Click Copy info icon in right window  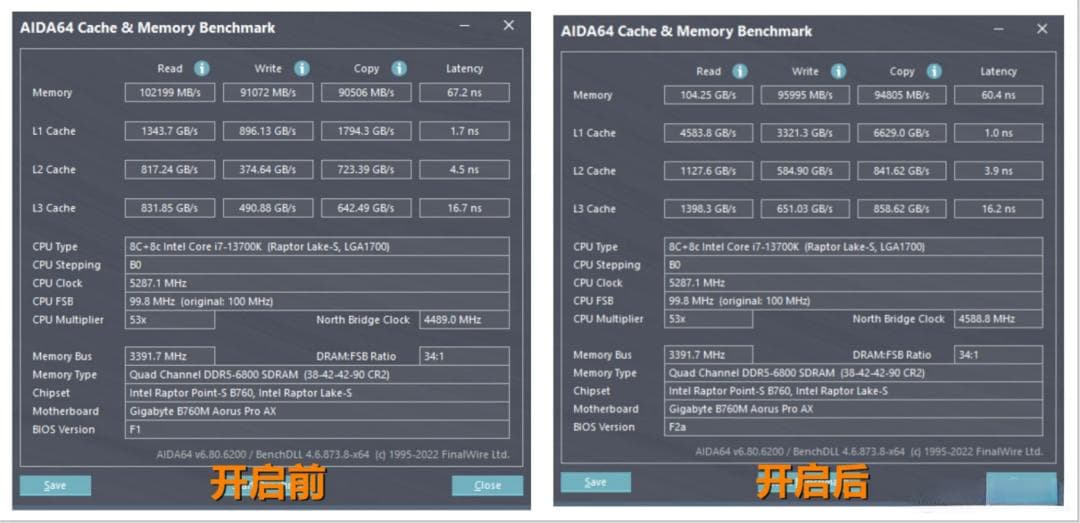pos(934,71)
